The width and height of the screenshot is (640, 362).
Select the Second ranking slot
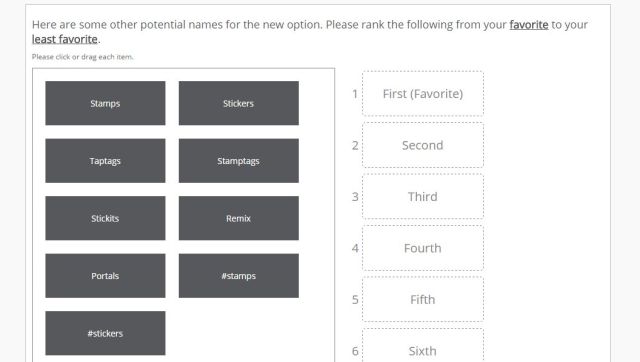423,145
